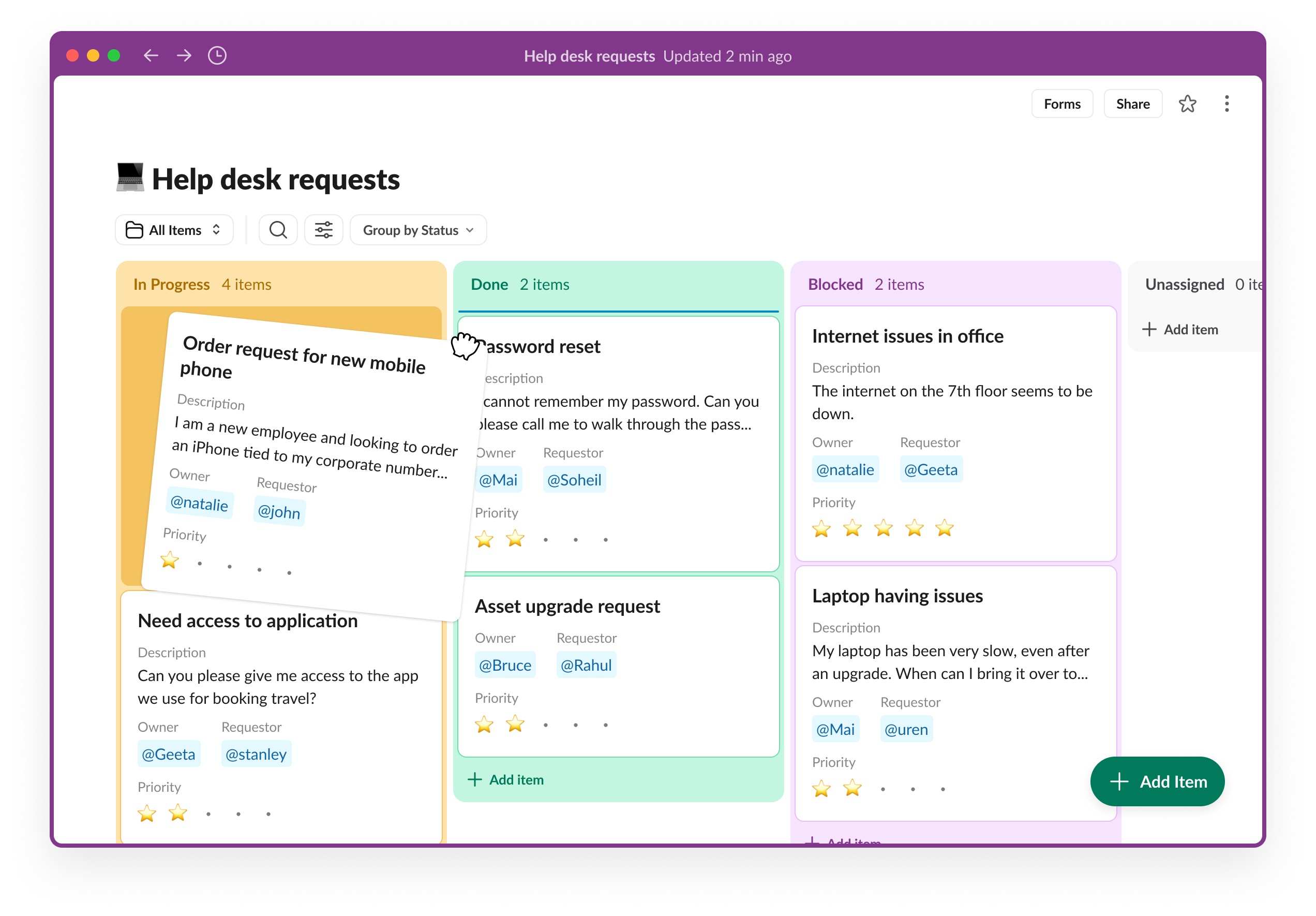Open history via the clock icon

pos(217,56)
